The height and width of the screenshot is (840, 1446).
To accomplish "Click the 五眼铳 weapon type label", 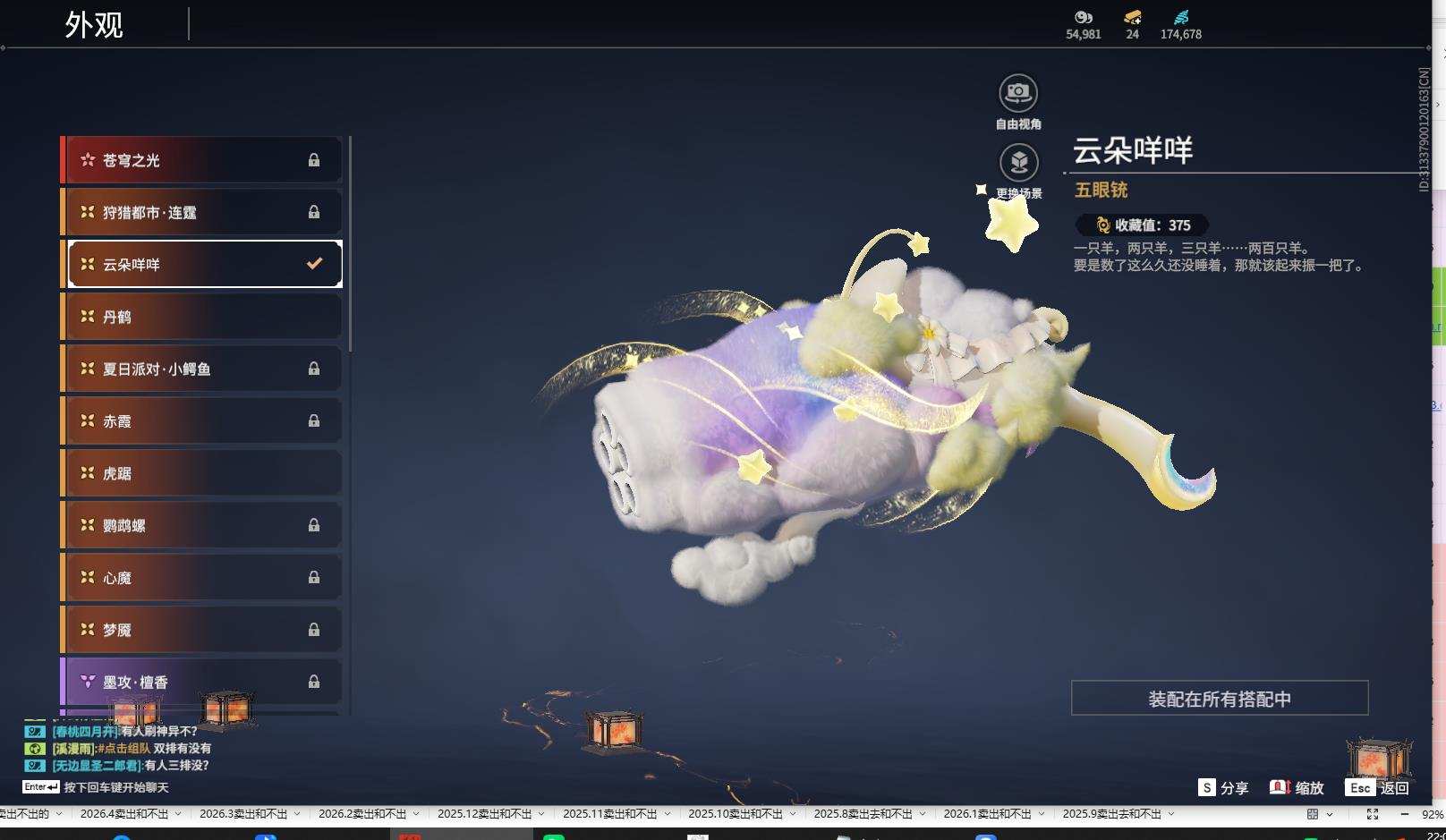I will point(1101,190).
